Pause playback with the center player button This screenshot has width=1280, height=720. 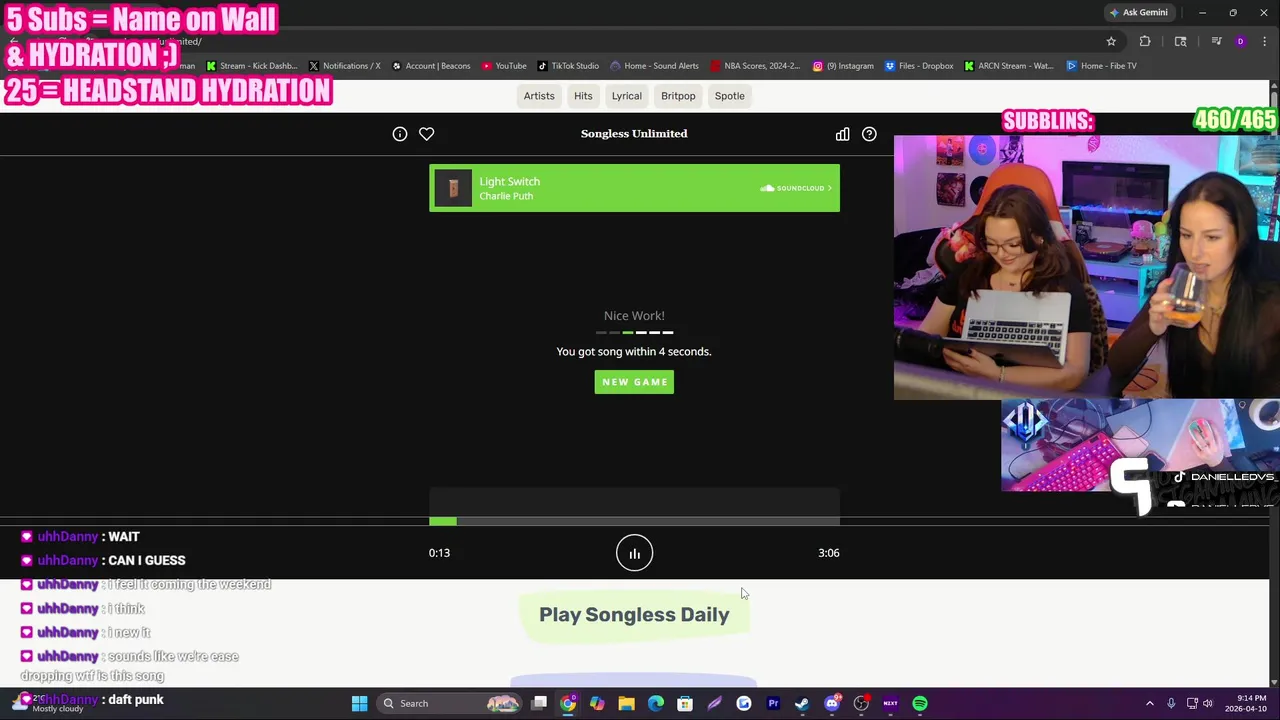634,553
